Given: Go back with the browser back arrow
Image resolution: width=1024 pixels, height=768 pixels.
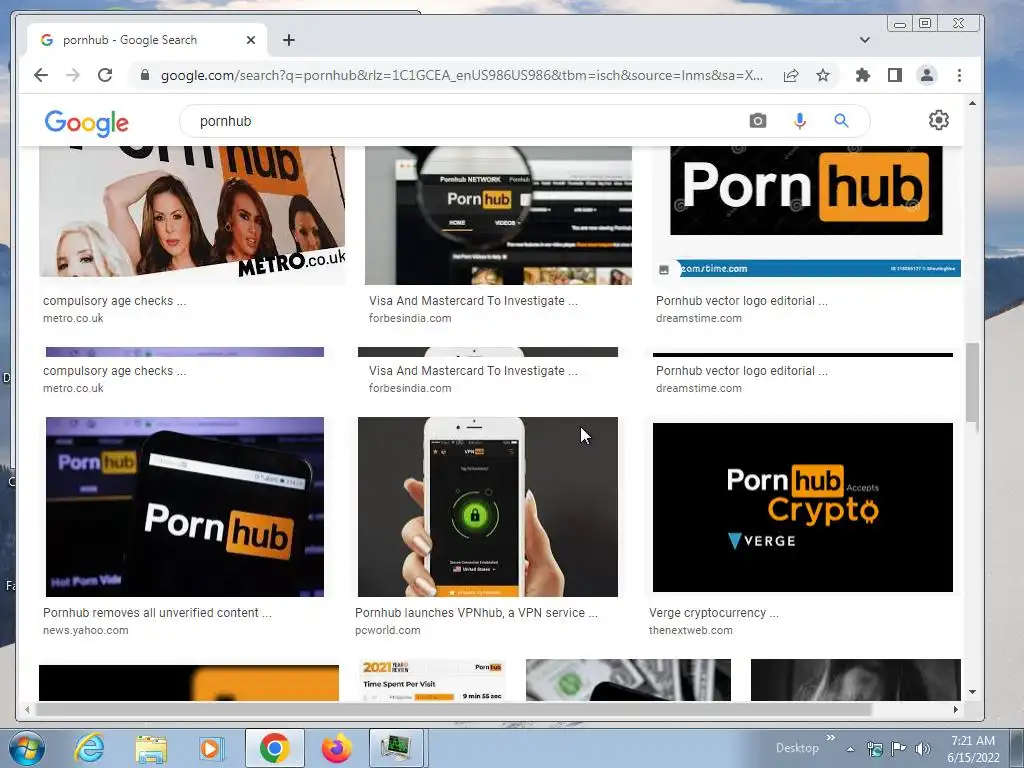Looking at the screenshot, I should tap(41, 75).
